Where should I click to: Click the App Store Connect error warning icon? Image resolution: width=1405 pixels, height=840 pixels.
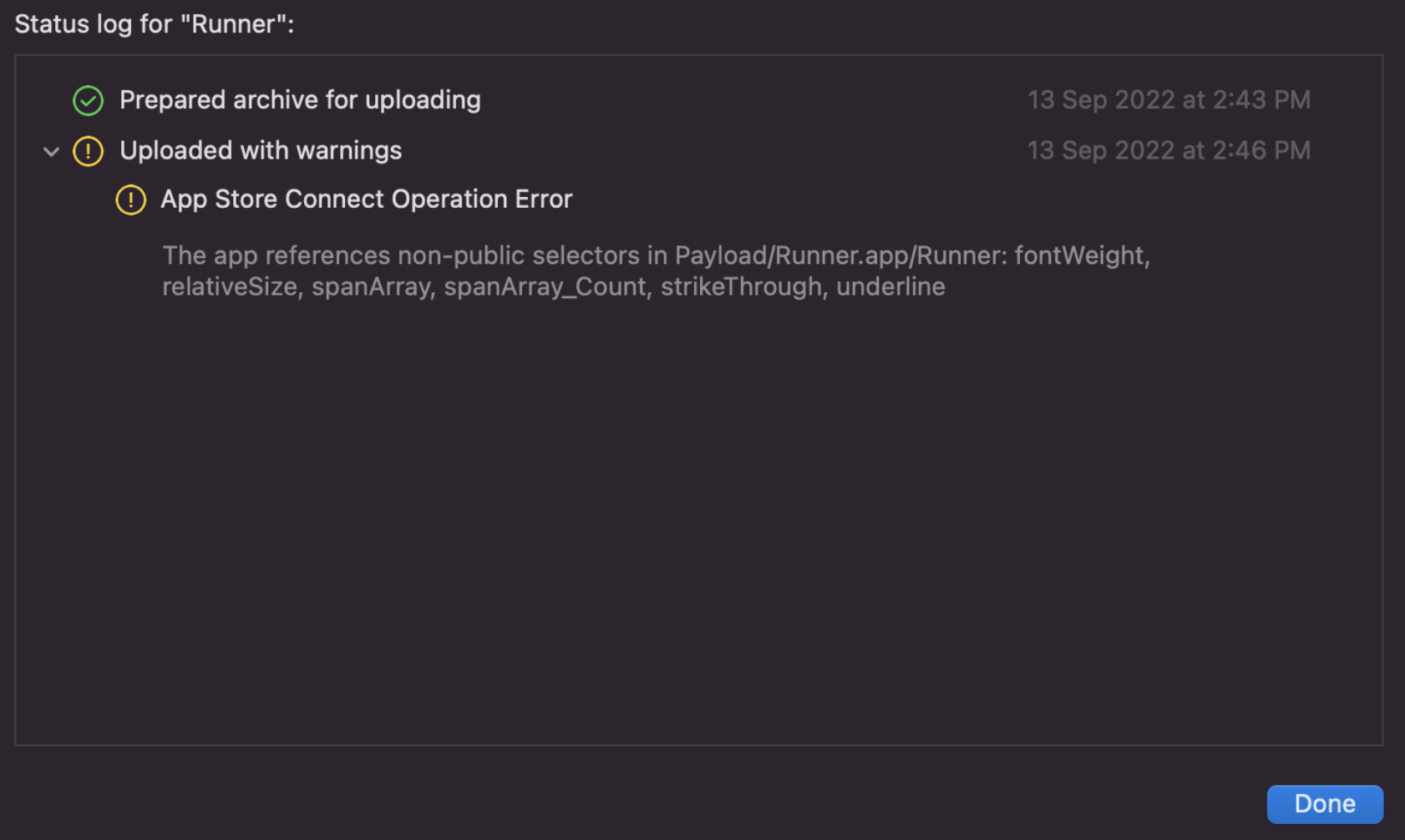tap(130, 200)
